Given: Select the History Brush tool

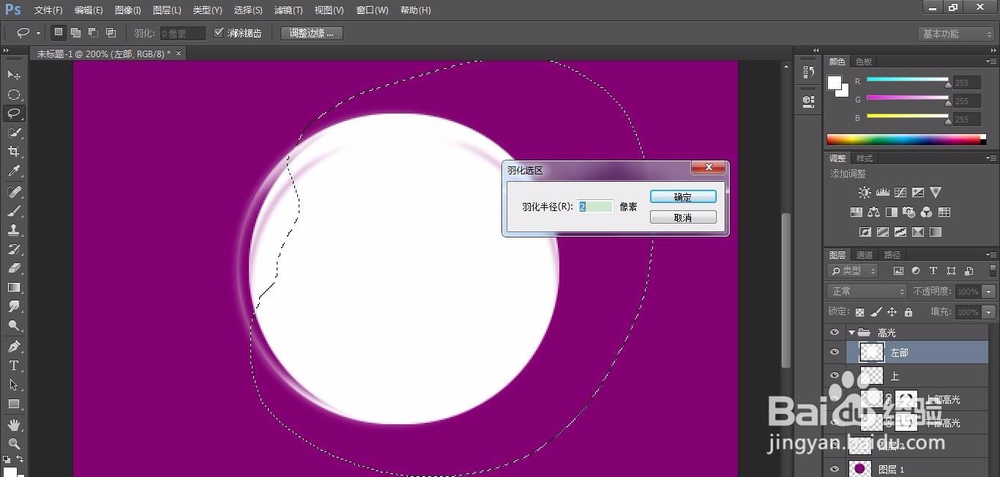Looking at the screenshot, I should click(14, 249).
